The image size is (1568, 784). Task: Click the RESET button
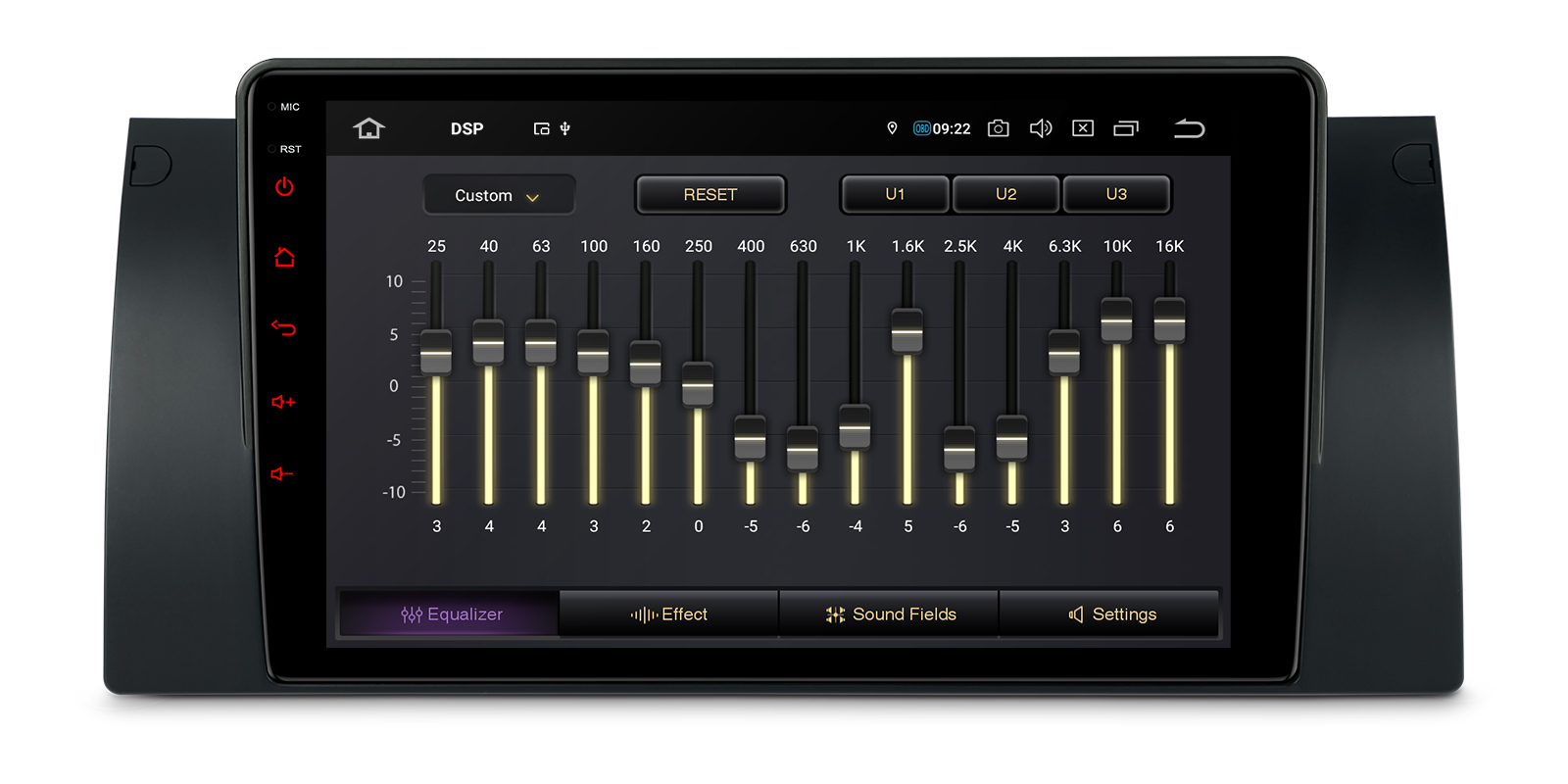click(710, 194)
